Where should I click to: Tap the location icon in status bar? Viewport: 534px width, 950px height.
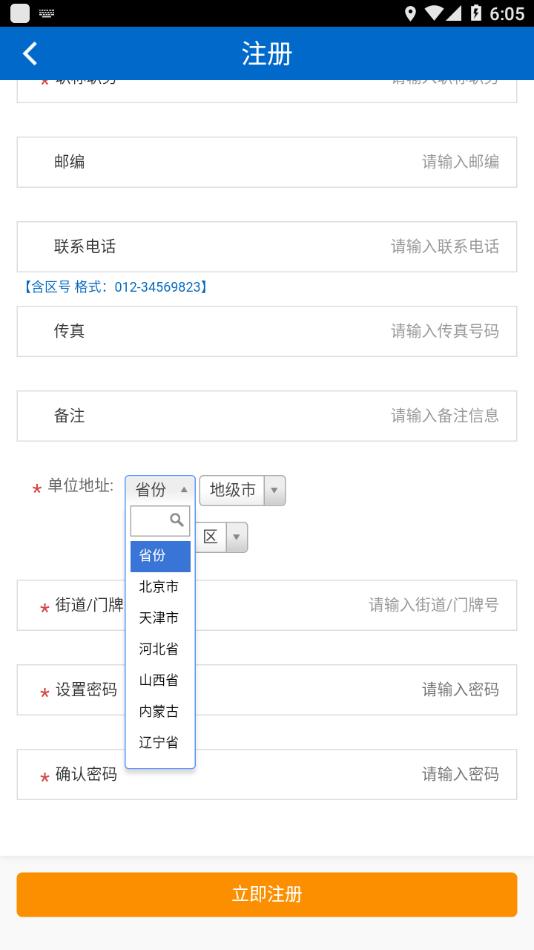[410, 13]
